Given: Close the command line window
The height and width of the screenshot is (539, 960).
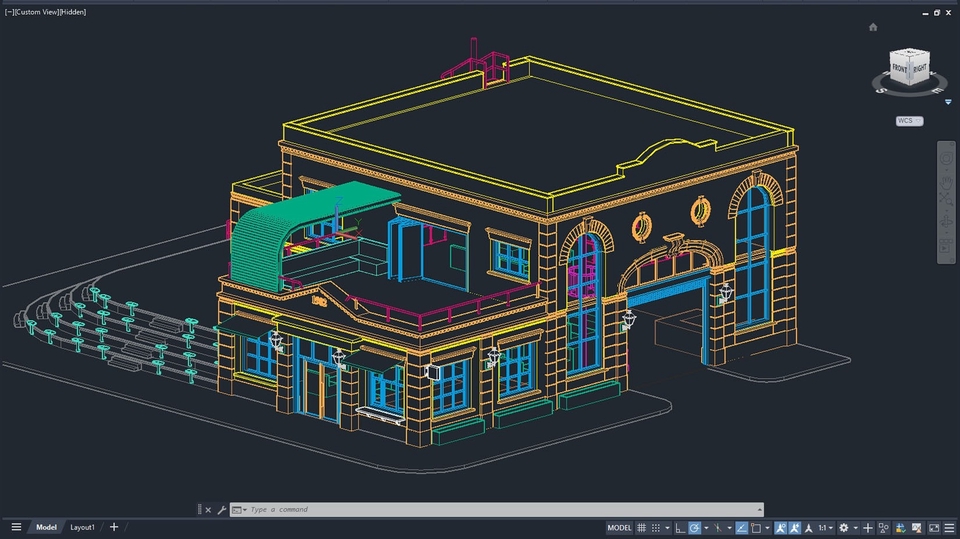Looking at the screenshot, I should click(208, 510).
